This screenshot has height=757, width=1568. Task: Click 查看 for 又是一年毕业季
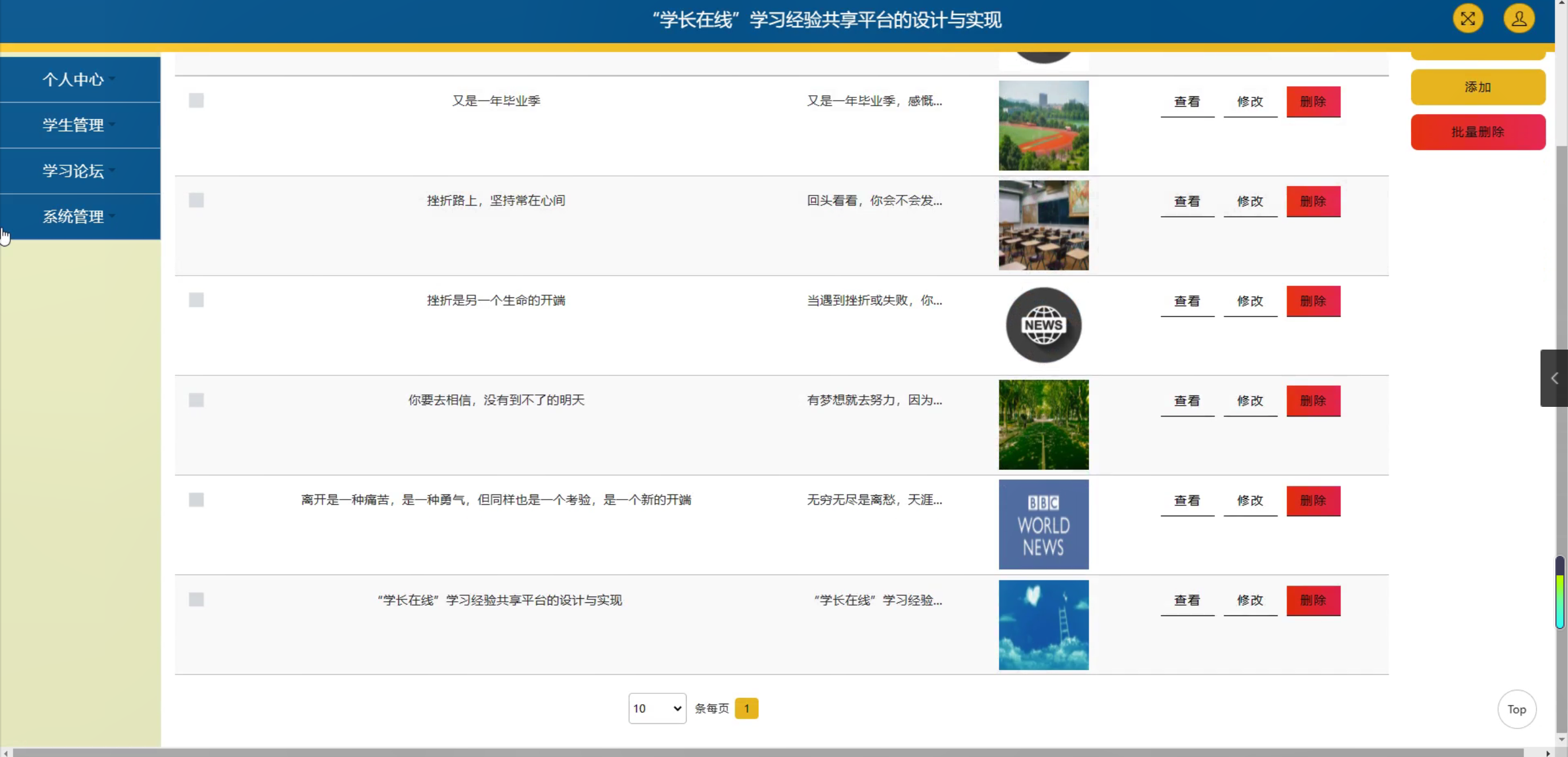[x=1186, y=101]
